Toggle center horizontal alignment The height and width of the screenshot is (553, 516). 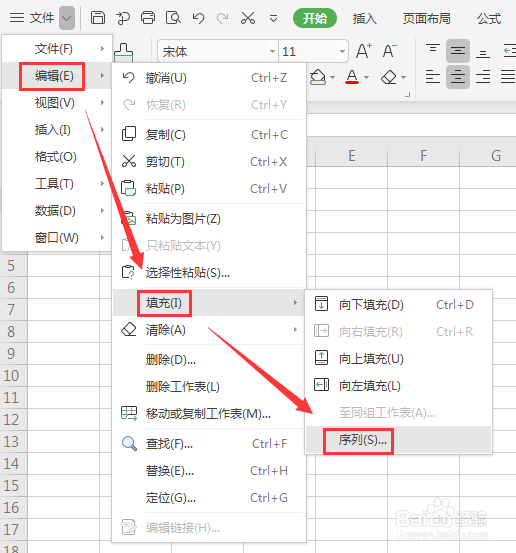point(457,77)
